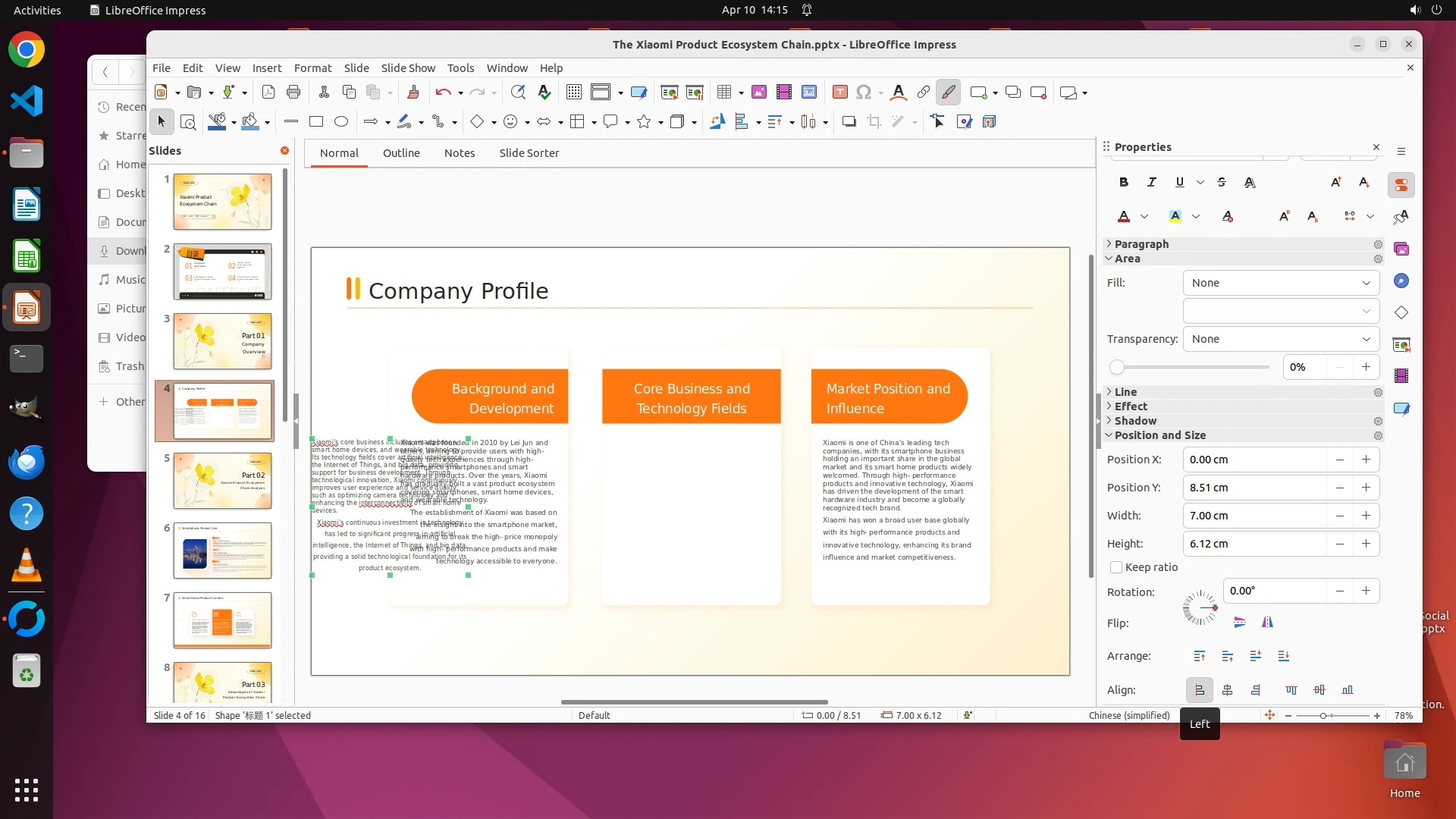
Task: Select the Rectangle drawing tool
Action: tap(316, 121)
